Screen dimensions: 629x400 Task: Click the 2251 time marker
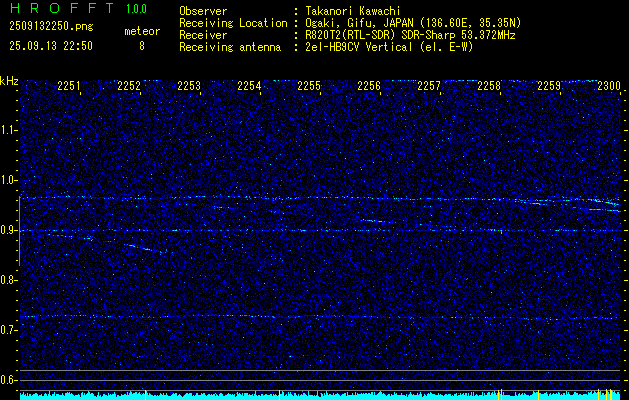click(x=69, y=86)
